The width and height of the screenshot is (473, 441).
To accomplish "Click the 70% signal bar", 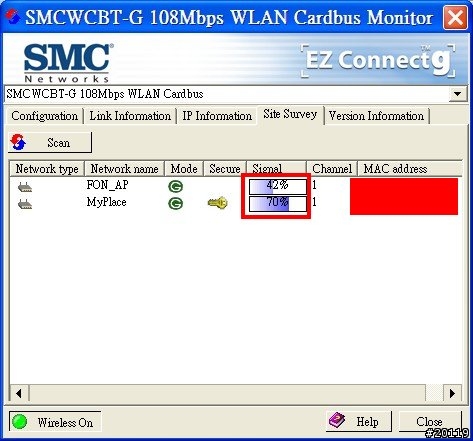I will pos(278,204).
